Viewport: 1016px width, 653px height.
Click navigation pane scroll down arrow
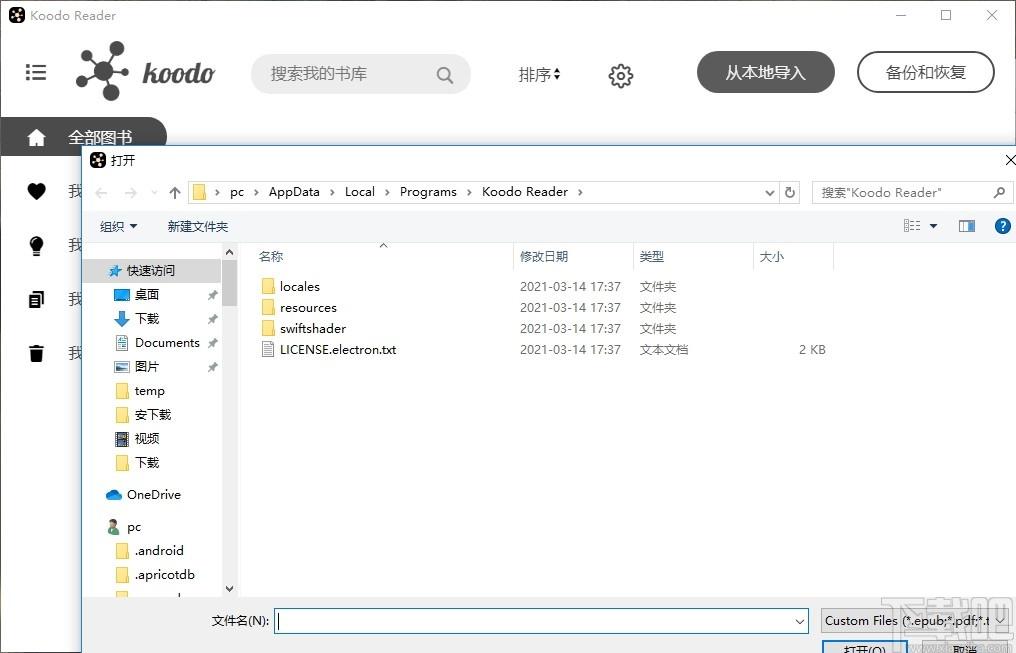(229, 588)
